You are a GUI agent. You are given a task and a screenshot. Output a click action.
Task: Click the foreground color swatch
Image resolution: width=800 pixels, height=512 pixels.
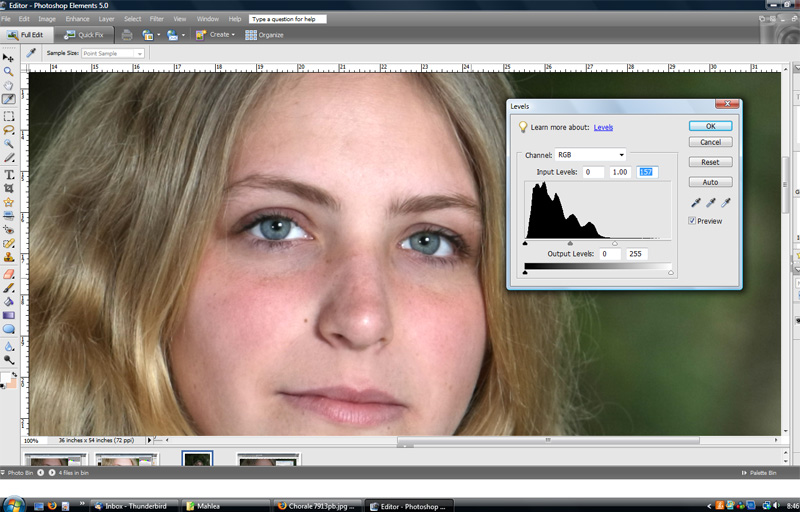point(5,378)
